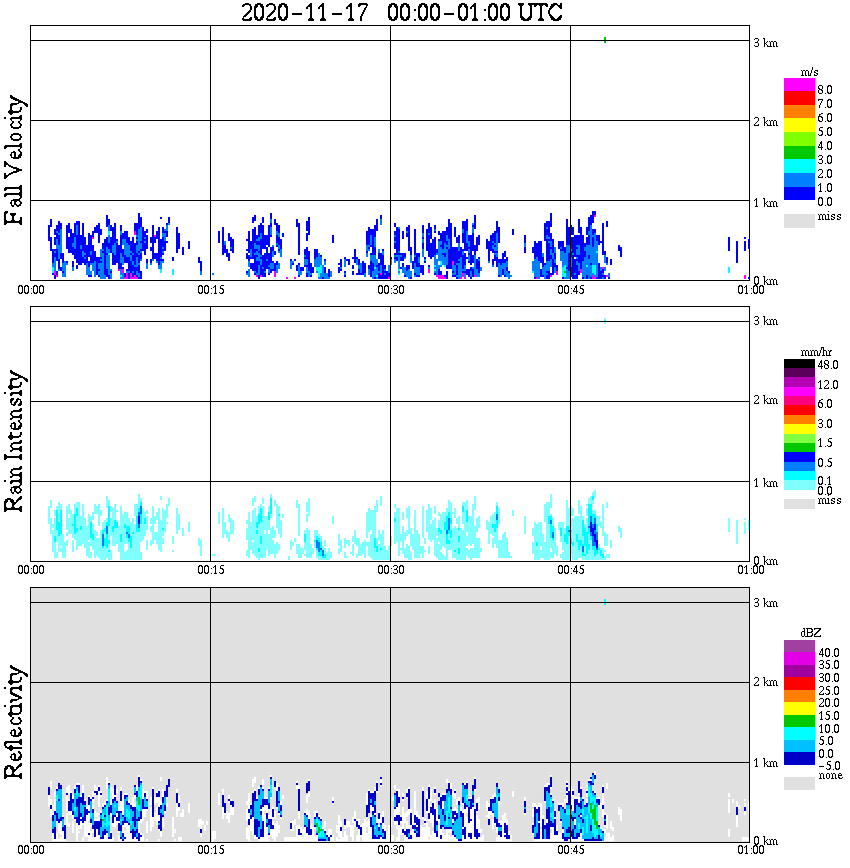The height and width of the screenshot is (868, 850).
Task: Pick the orange 6.0 m/s legend swatch
Action: click(x=799, y=111)
